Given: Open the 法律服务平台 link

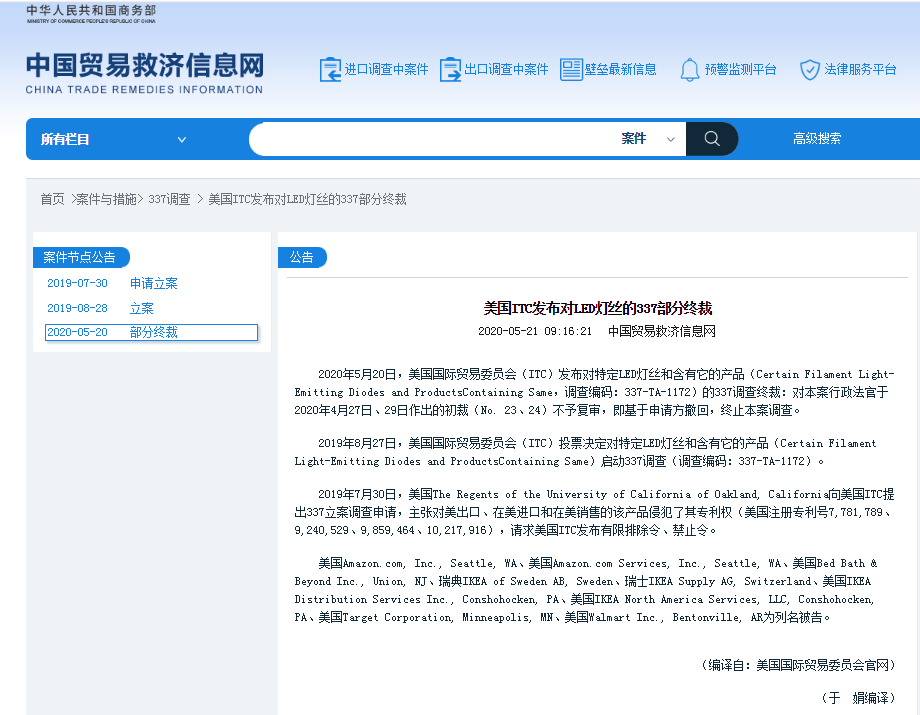Looking at the screenshot, I should [860, 70].
